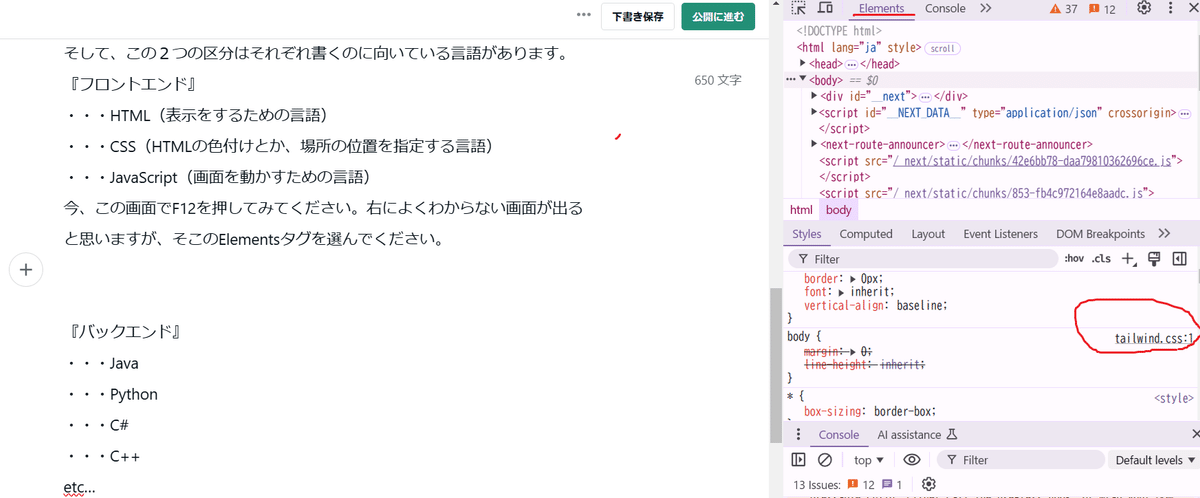Open DevTools settings gear at top
Viewport: 1200px width, 498px height.
click(x=1144, y=8)
